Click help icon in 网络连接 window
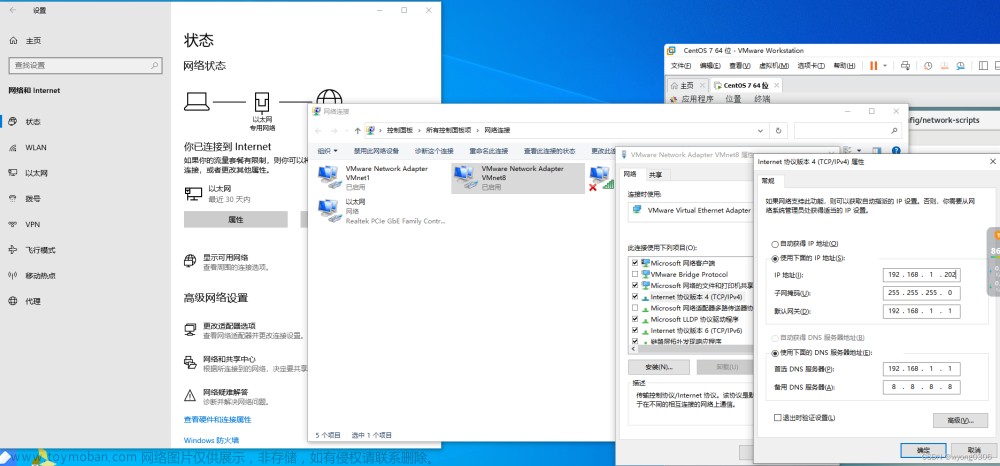 pos(895,151)
